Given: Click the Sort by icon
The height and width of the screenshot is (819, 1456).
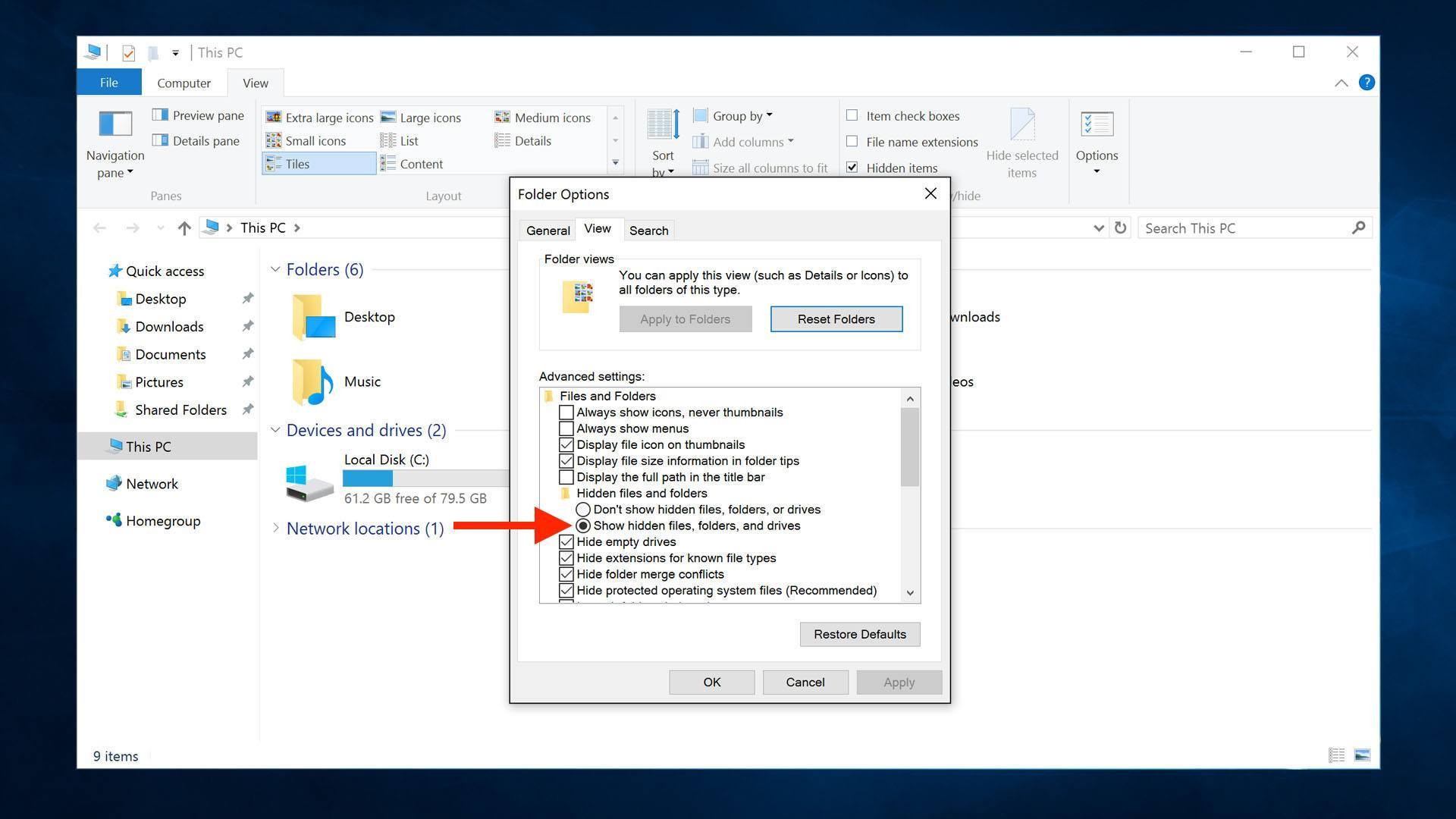Looking at the screenshot, I should coord(663,124).
